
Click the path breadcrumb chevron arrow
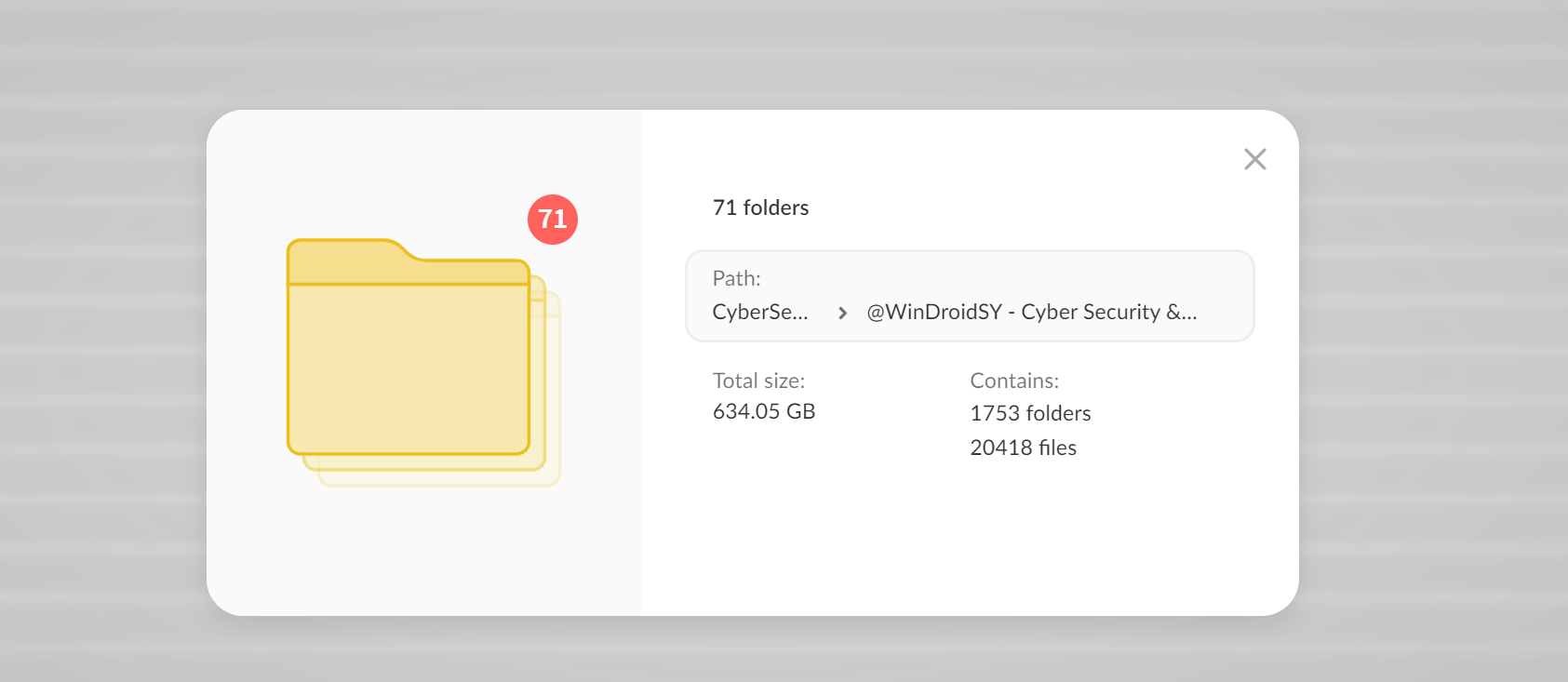842,313
